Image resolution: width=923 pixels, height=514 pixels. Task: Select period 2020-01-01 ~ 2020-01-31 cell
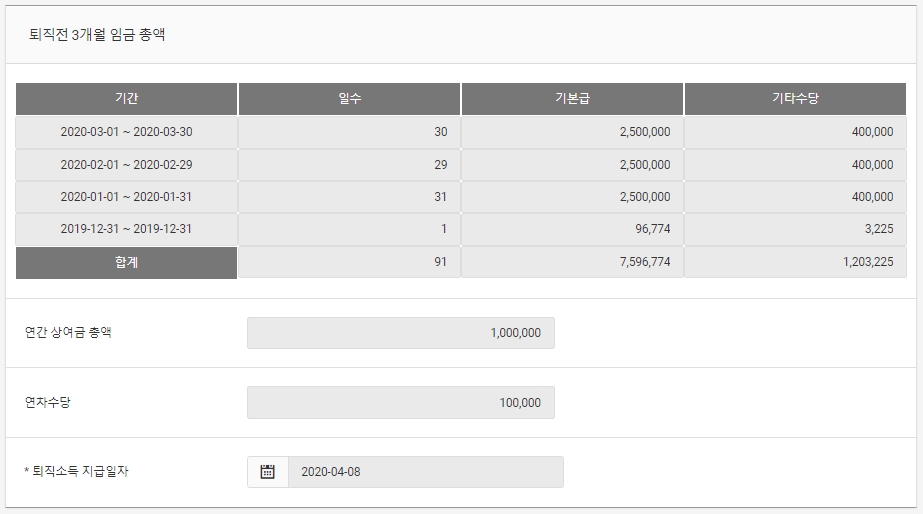pyautogui.click(x=127, y=197)
